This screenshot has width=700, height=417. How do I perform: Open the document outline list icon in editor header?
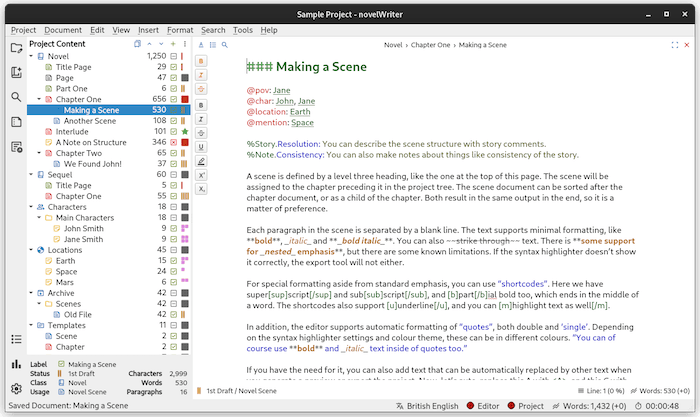click(x=213, y=45)
